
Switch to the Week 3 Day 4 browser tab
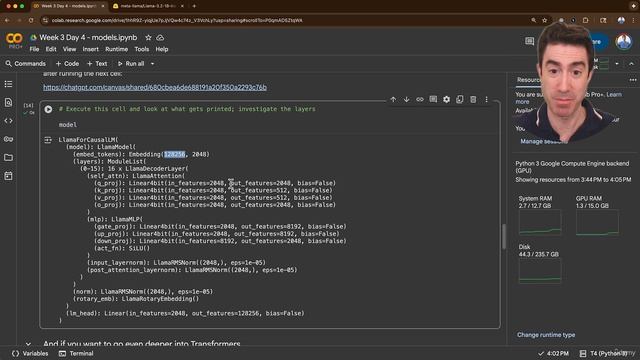point(68,6)
